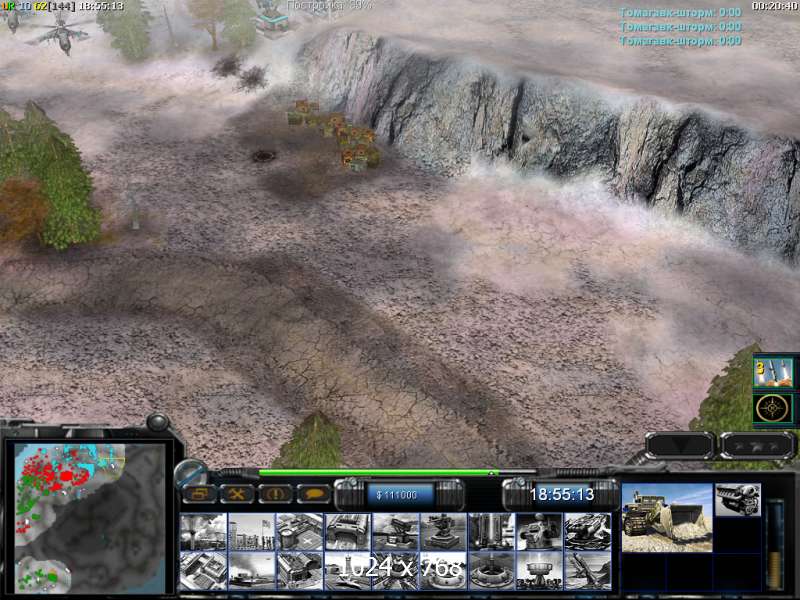Viewport: 800px width, 600px height.
Task: Fire the Tomahawk storm special power shortcut
Action: pos(773,373)
